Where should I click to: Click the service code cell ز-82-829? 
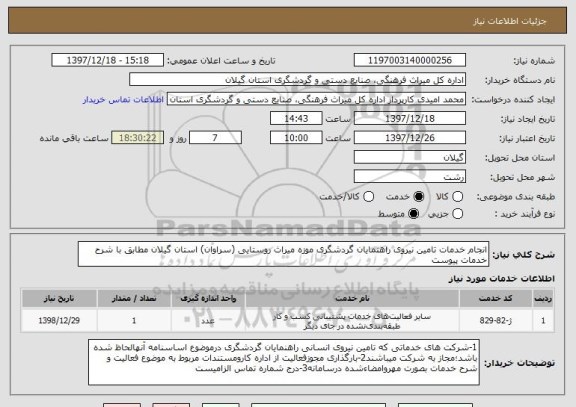(x=496, y=320)
